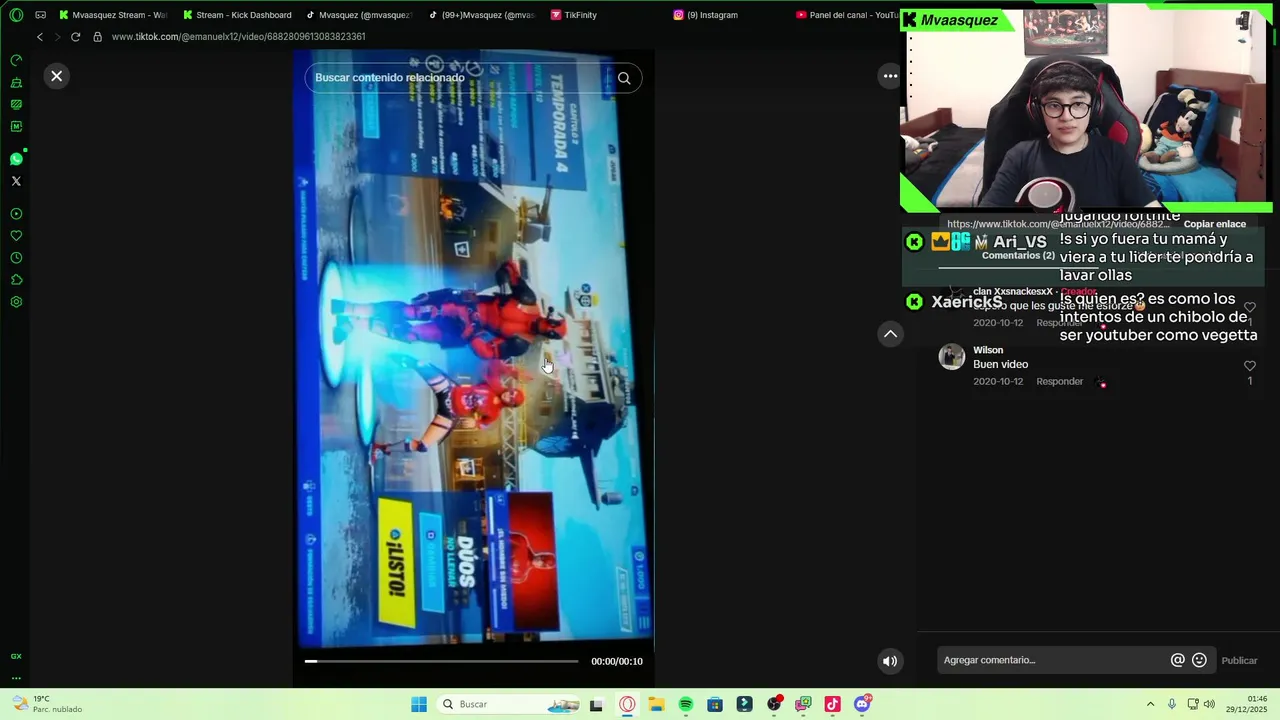1280x720 pixels.
Task: Open Wilson's profile avatar
Action: 952,357
